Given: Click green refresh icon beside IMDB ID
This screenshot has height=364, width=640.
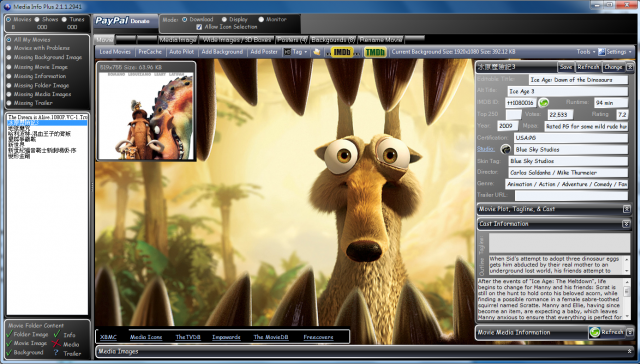Looking at the screenshot, I should coord(543,103).
